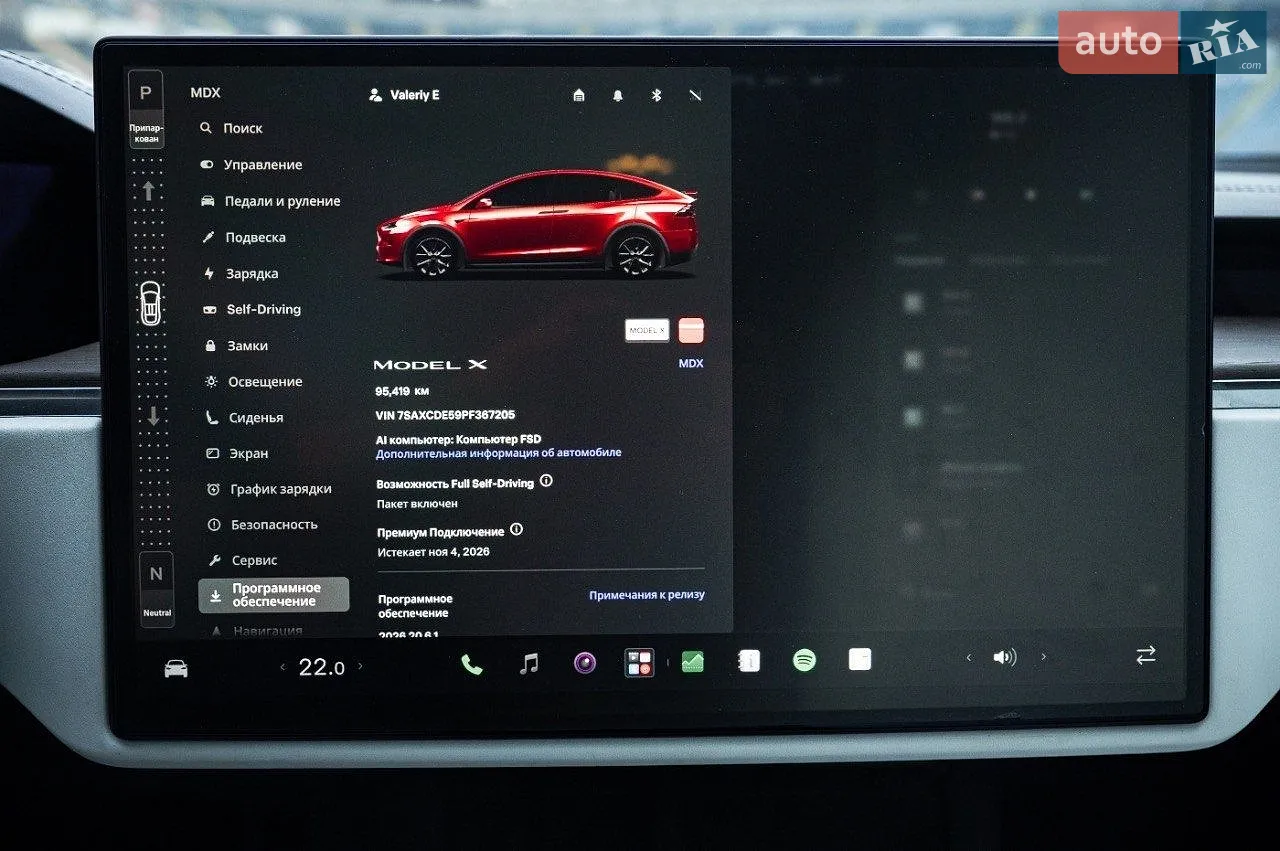Image resolution: width=1280 pixels, height=851 pixels.
Task: Select Программное обеспечение menu item
Action: 274,595
